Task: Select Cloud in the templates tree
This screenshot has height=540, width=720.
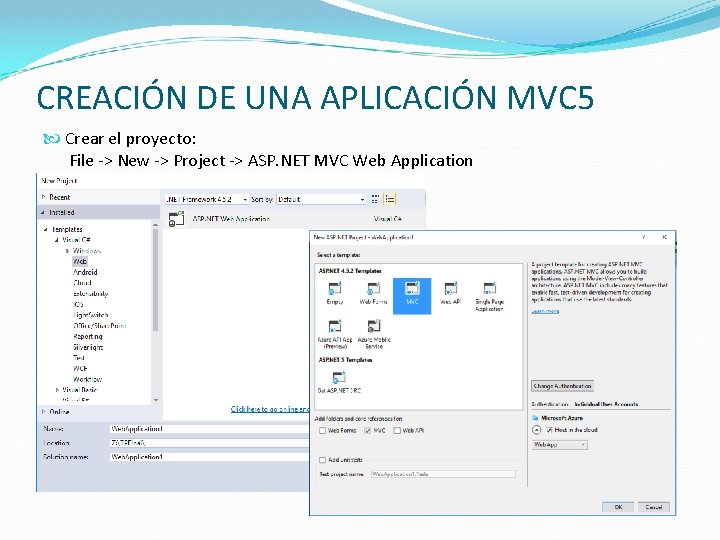Action: (x=83, y=282)
